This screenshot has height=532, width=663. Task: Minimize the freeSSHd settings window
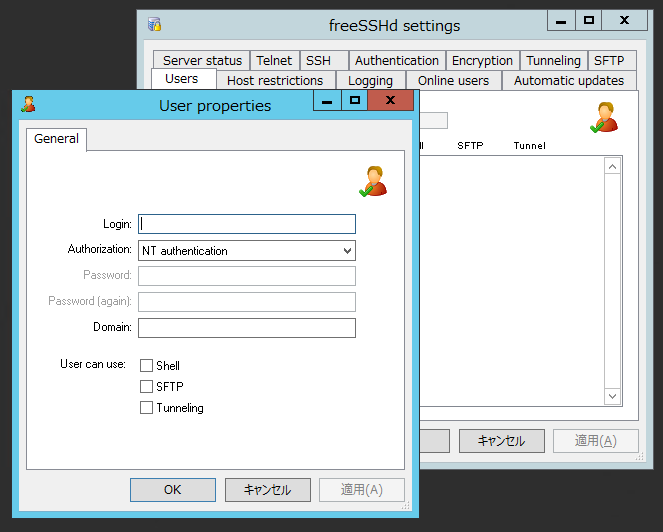(561, 20)
